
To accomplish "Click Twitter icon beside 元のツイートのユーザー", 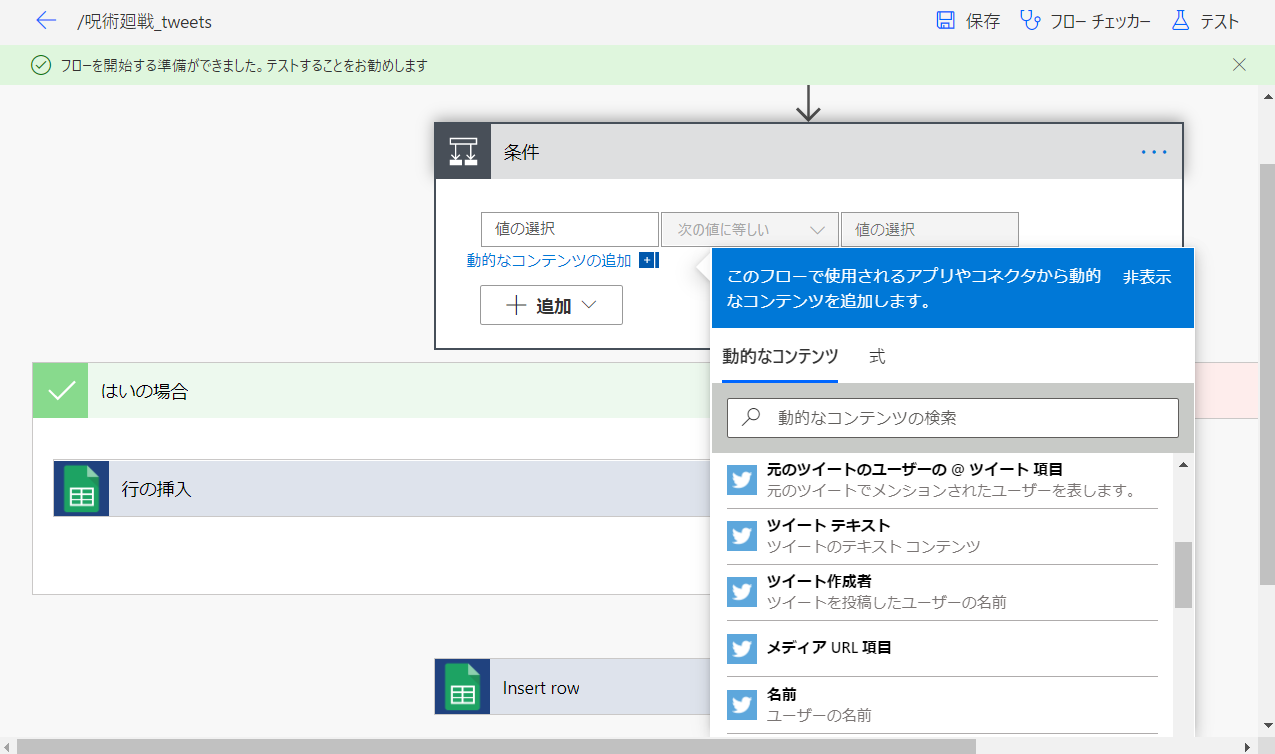I will click(x=742, y=480).
